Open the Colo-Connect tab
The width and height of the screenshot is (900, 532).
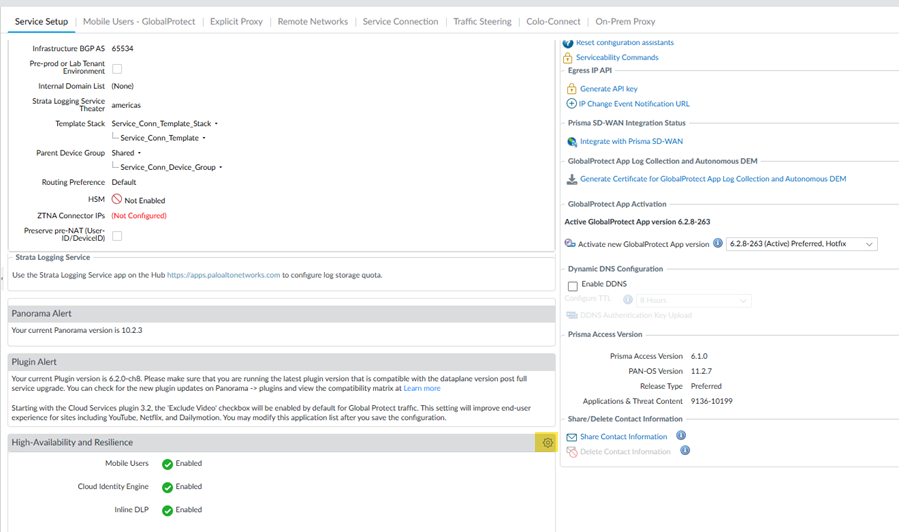click(x=553, y=21)
